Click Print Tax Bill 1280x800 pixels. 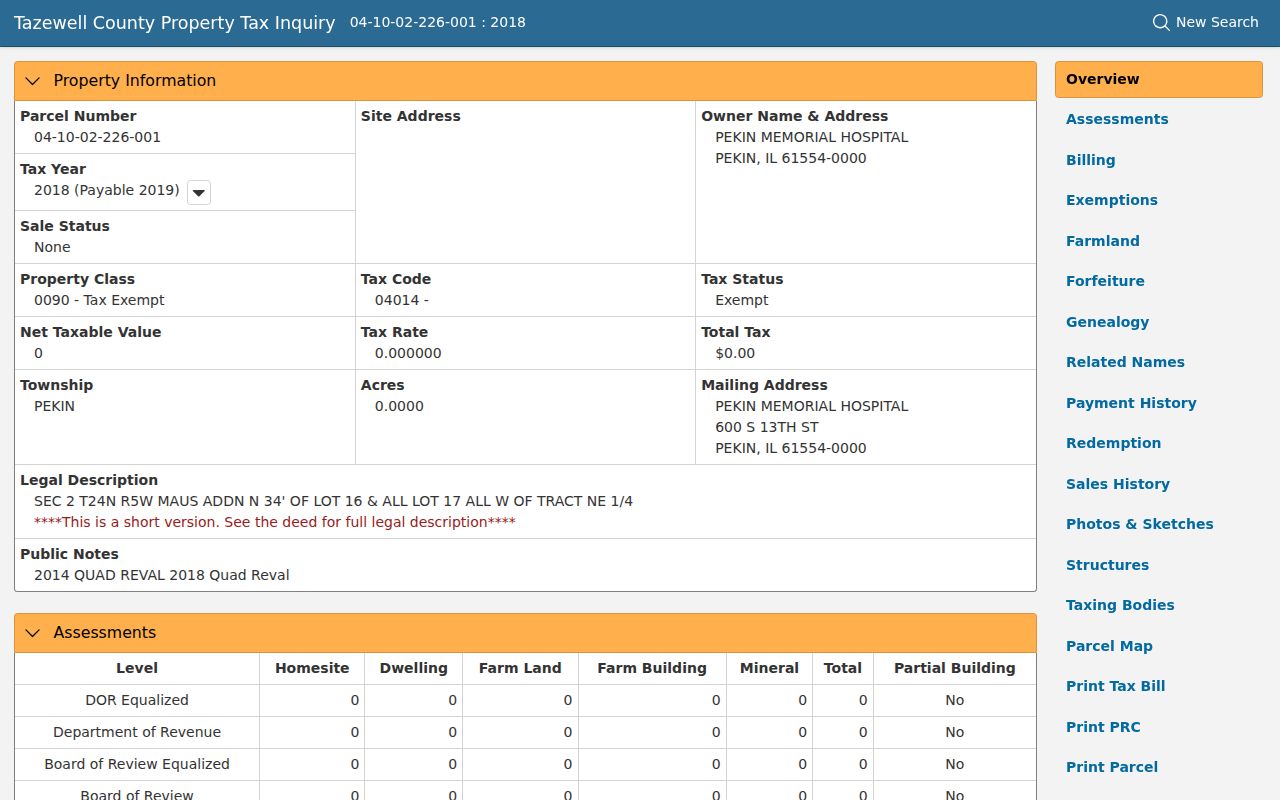click(x=1115, y=686)
